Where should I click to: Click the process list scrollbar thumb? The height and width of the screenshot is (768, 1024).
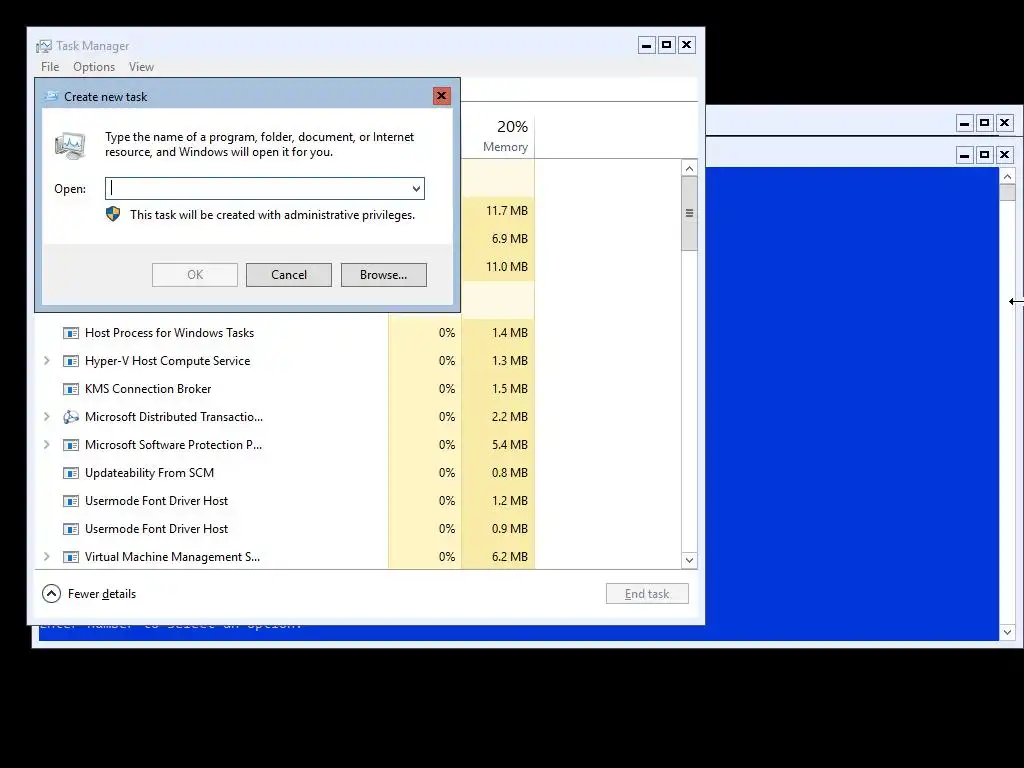pos(689,214)
